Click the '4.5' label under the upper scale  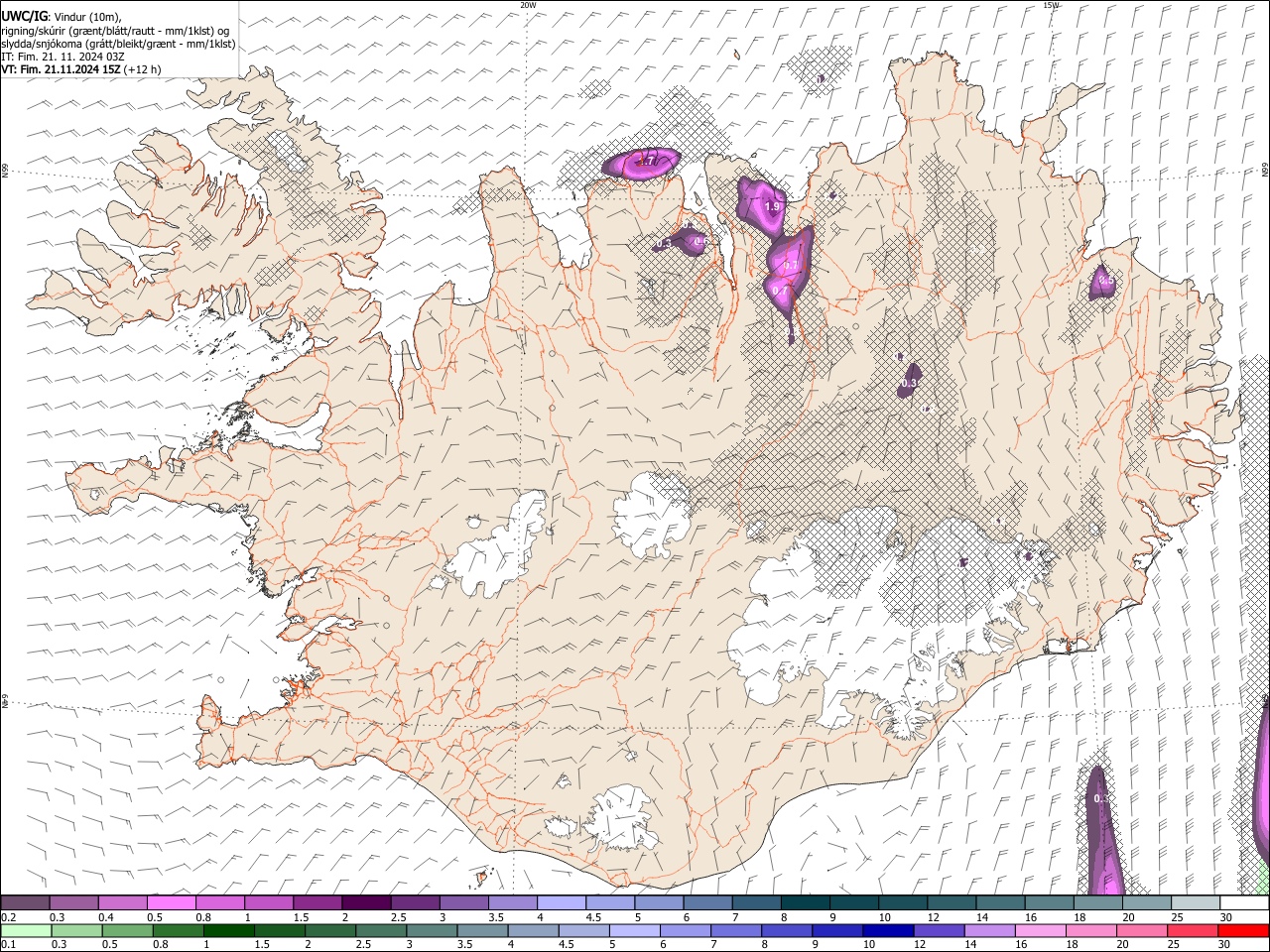[593, 917]
